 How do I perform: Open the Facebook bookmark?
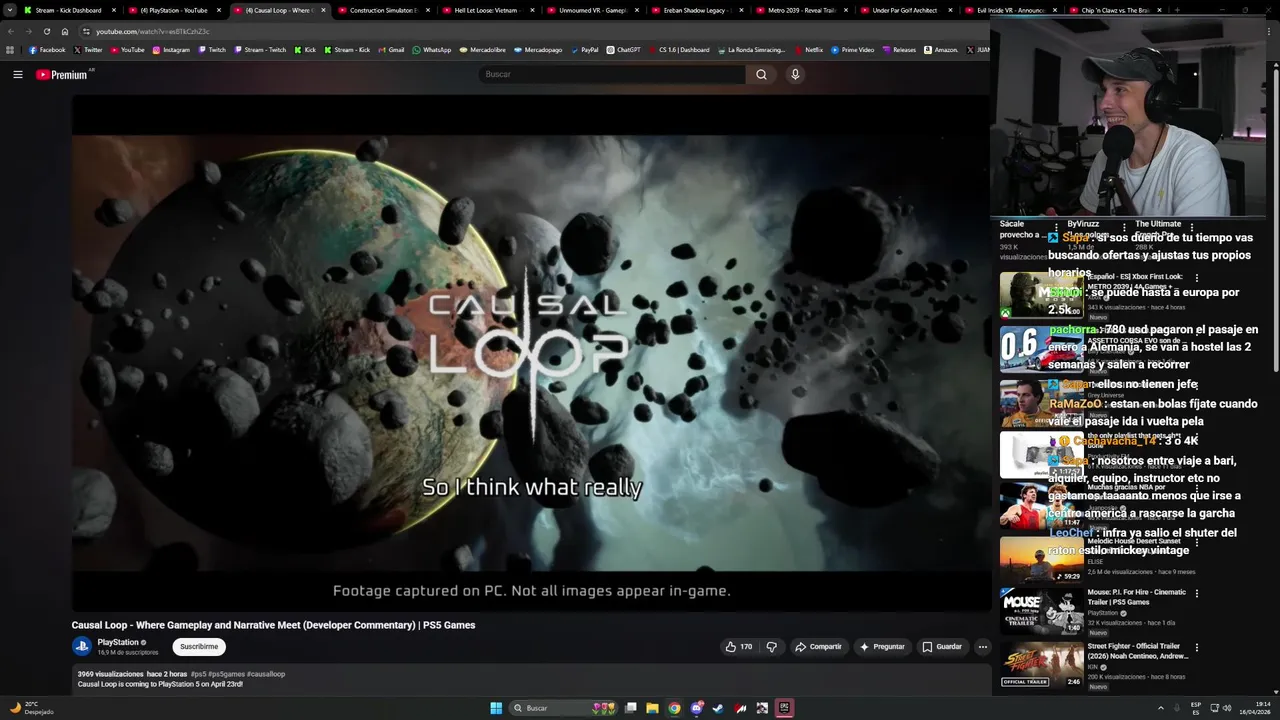47,49
